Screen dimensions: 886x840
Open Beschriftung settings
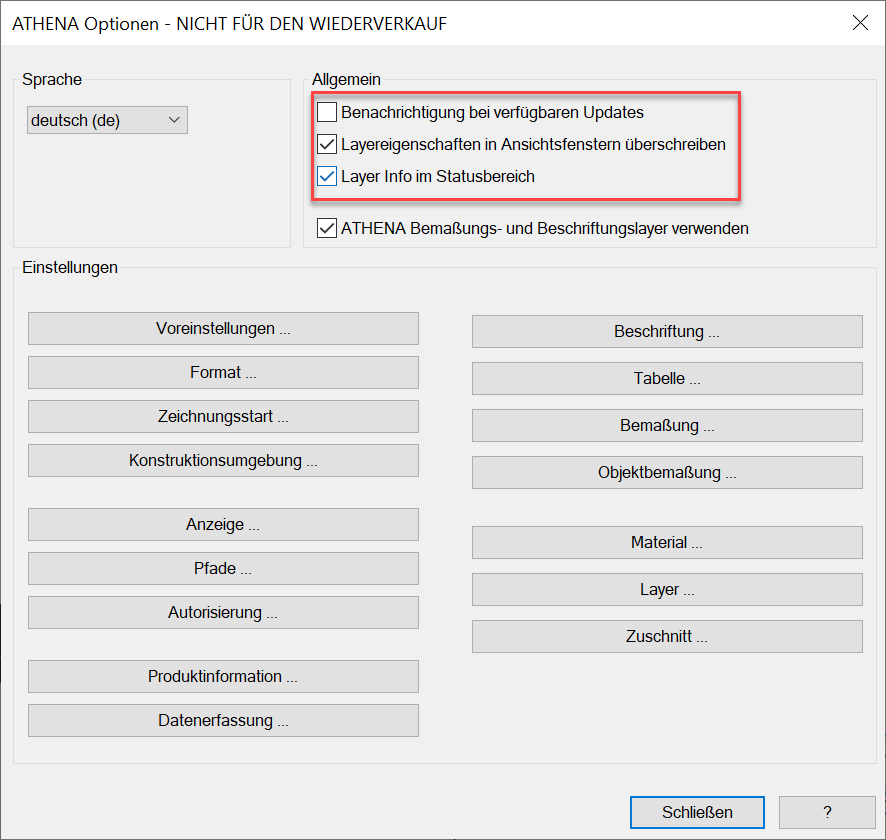pos(667,331)
